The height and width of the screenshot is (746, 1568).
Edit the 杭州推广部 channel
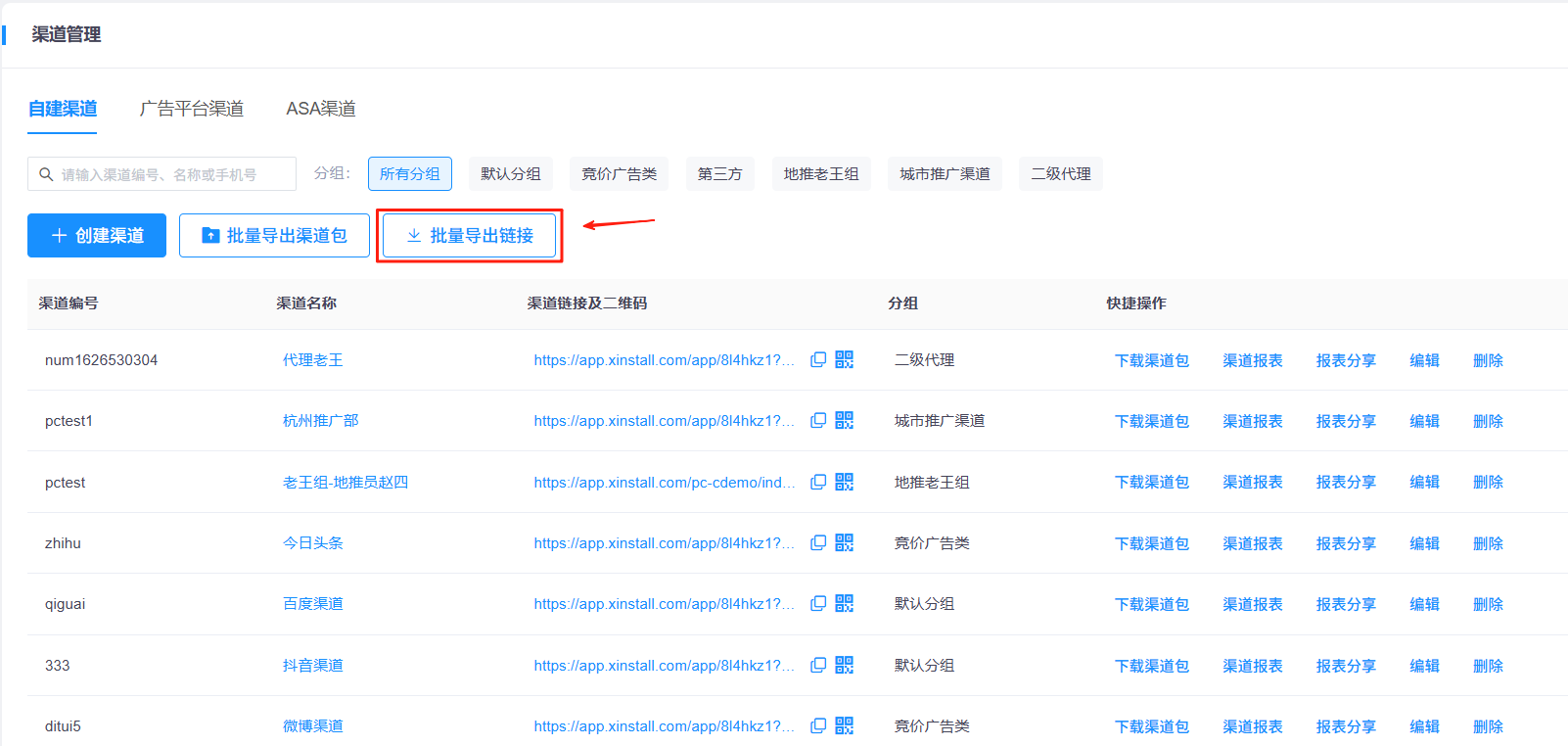pos(1424,421)
